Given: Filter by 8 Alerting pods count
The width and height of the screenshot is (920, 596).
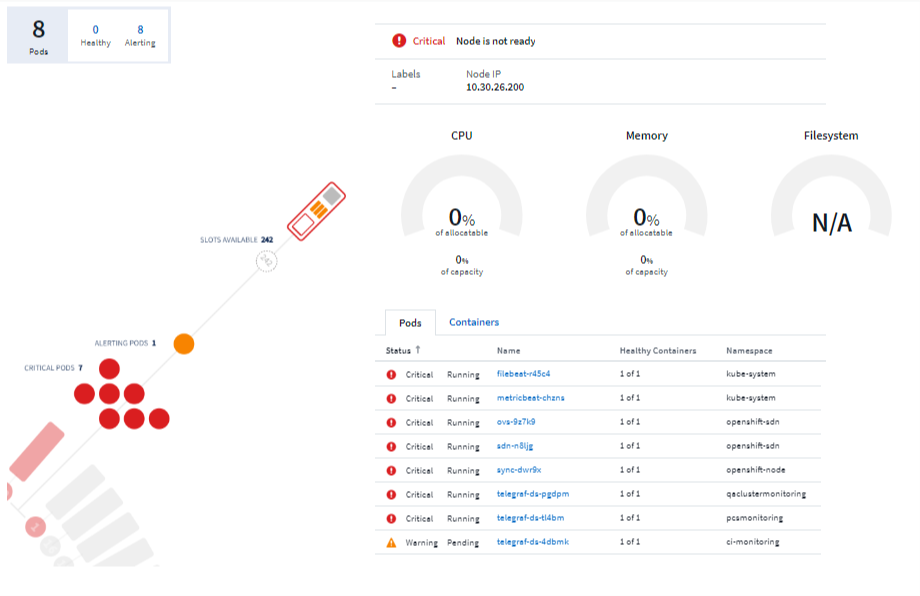Looking at the screenshot, I should pyautogui.click(x=140, y=36).
